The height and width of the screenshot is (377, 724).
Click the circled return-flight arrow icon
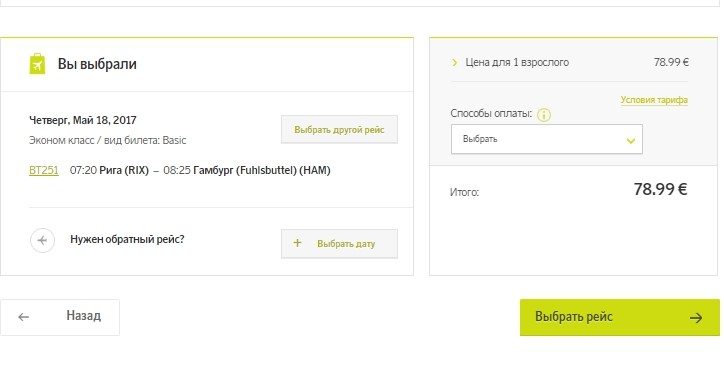coord(42,241)
